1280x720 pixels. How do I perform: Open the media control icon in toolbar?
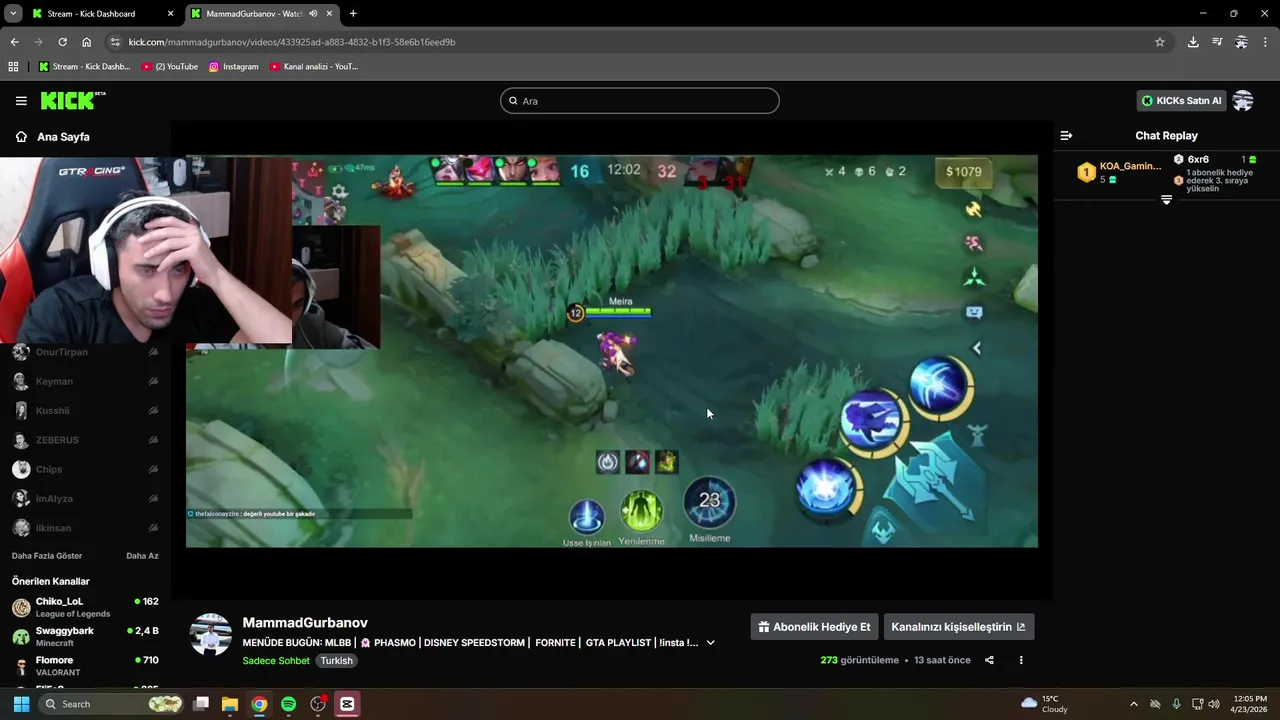click(1217, 42)
